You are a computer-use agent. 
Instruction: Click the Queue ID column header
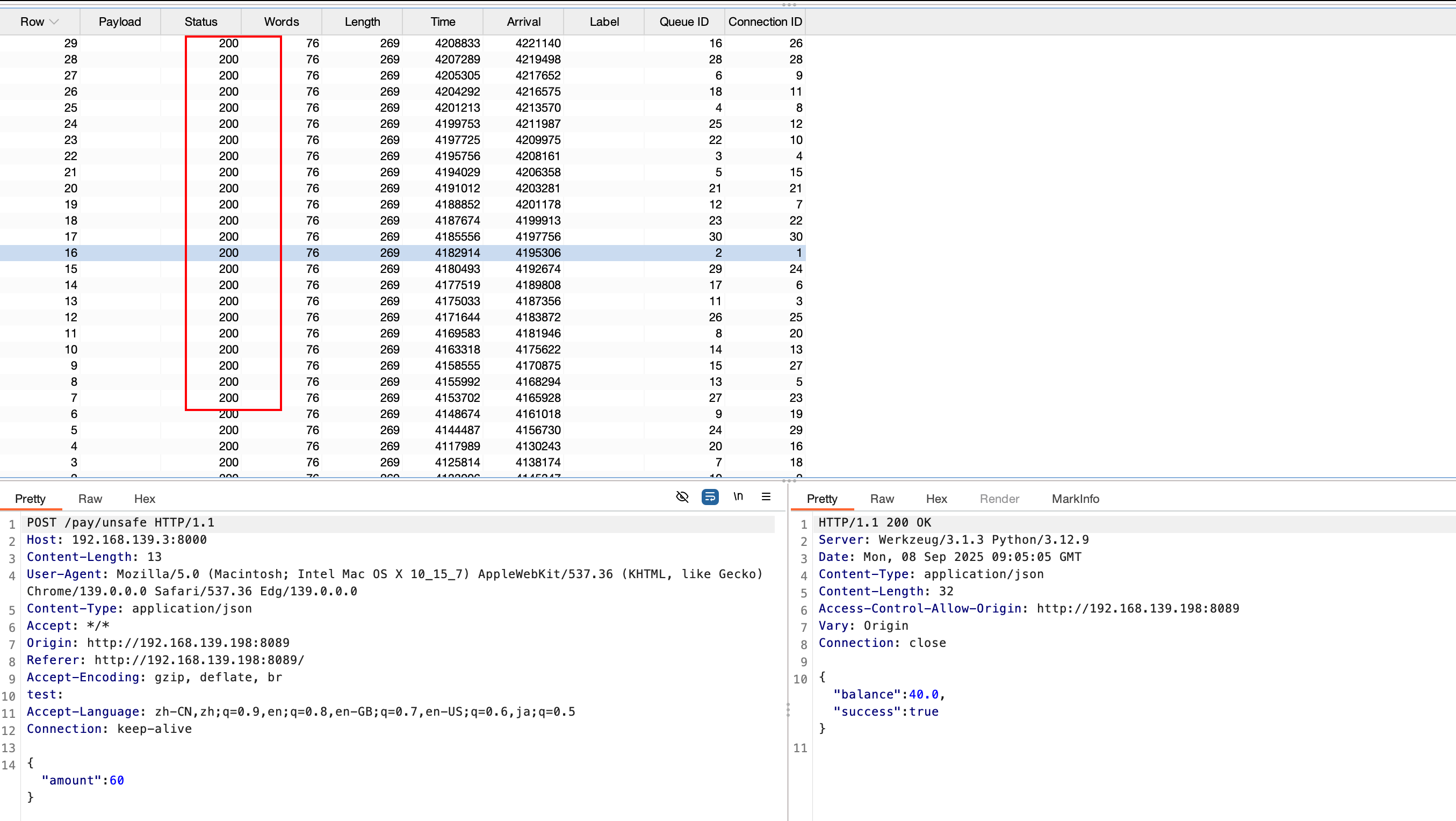pos(684,22)
